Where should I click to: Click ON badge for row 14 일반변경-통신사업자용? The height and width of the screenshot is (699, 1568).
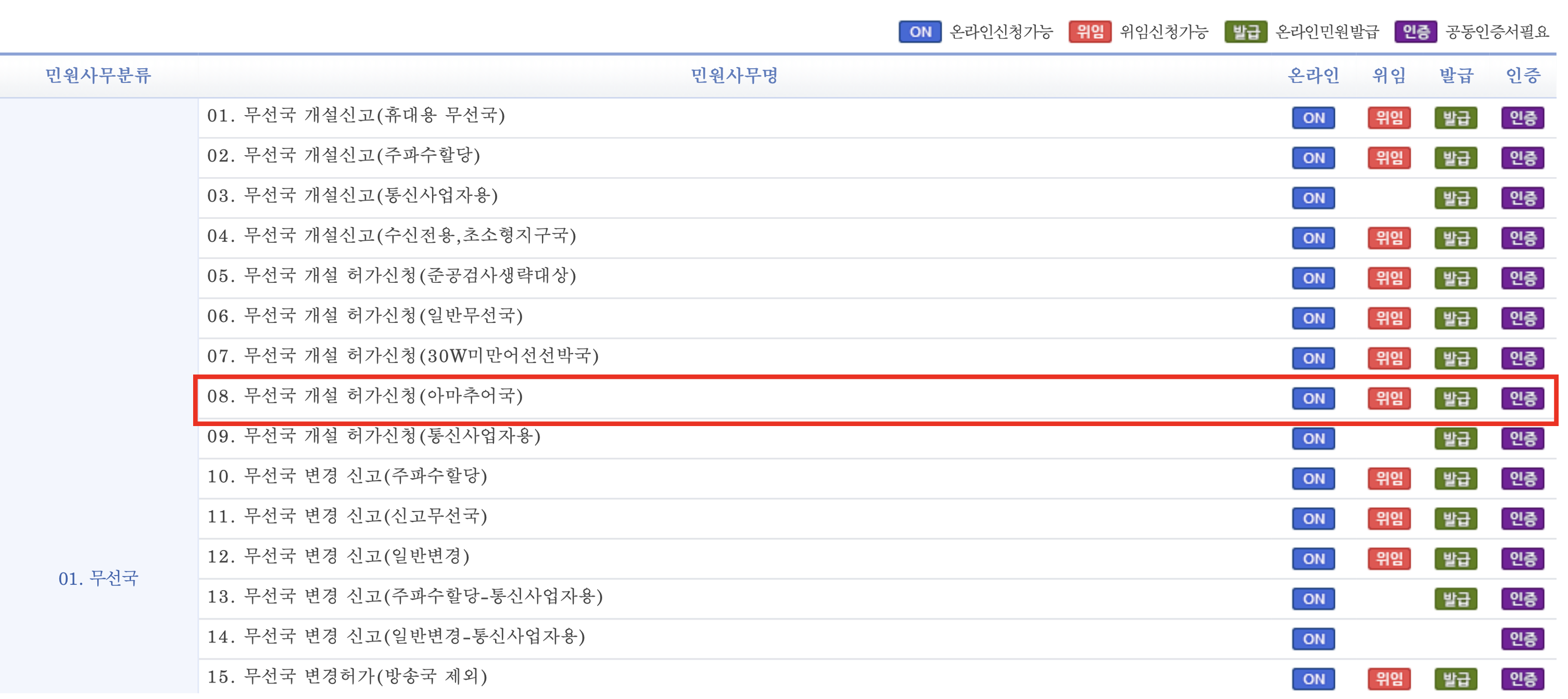(x=1313, y=639)
